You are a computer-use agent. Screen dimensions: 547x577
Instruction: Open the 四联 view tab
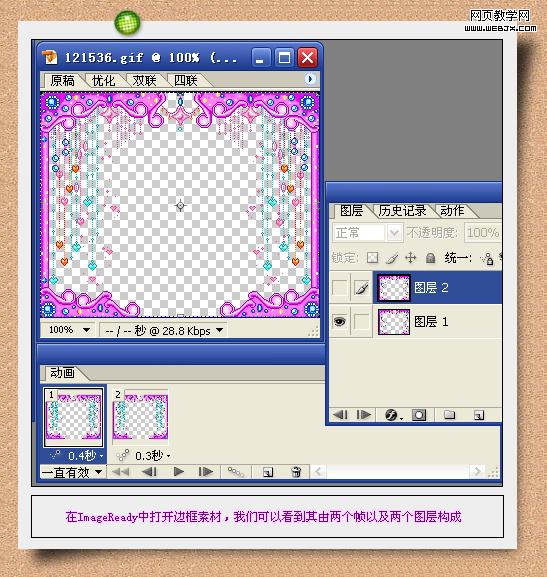[186, 81]
